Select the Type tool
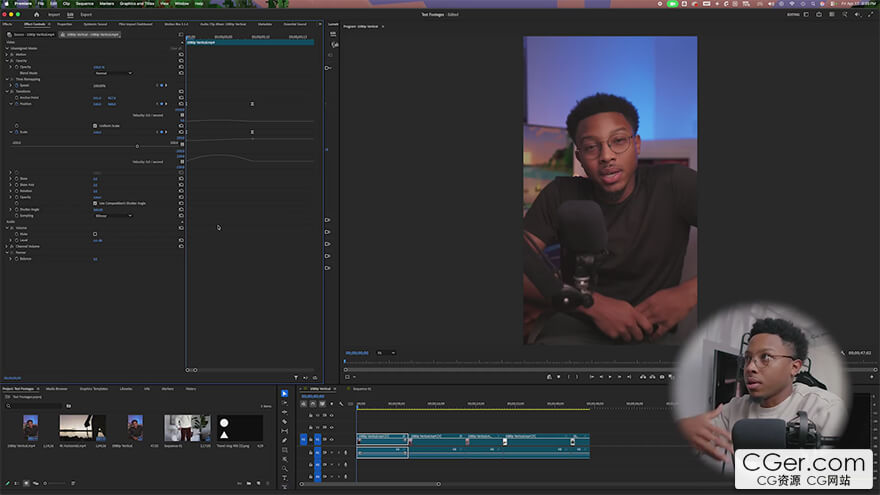Viewport: 880px width, 495px height. (285, 478)
